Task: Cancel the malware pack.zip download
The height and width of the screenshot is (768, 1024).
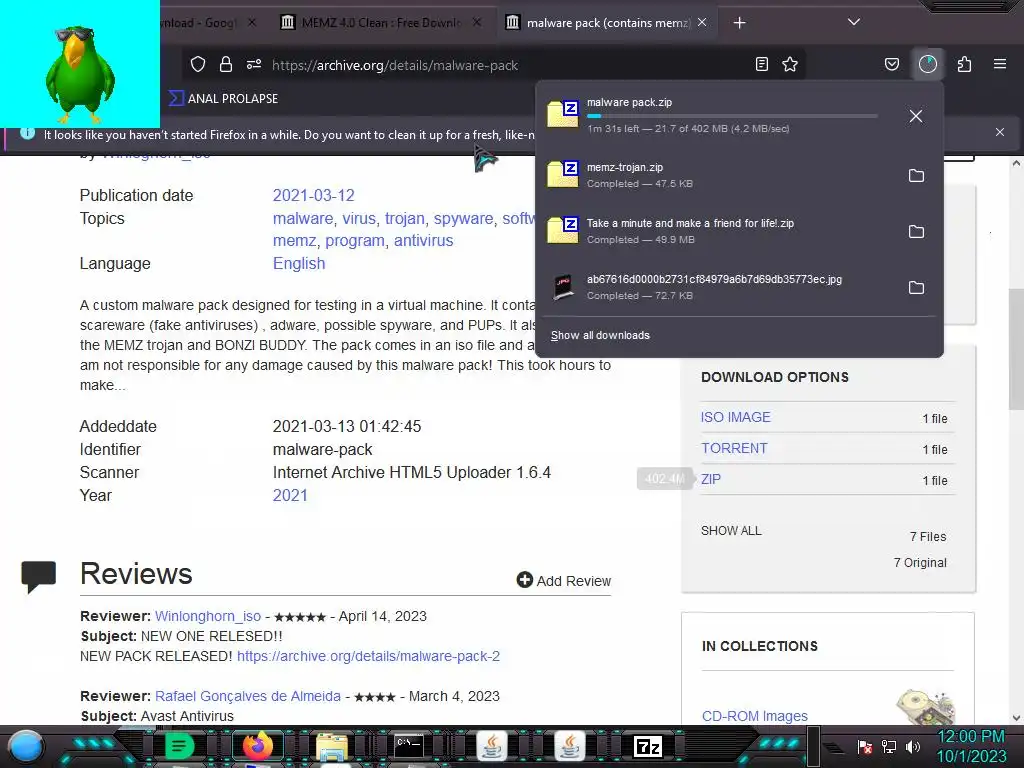Action: click(916, 116)
